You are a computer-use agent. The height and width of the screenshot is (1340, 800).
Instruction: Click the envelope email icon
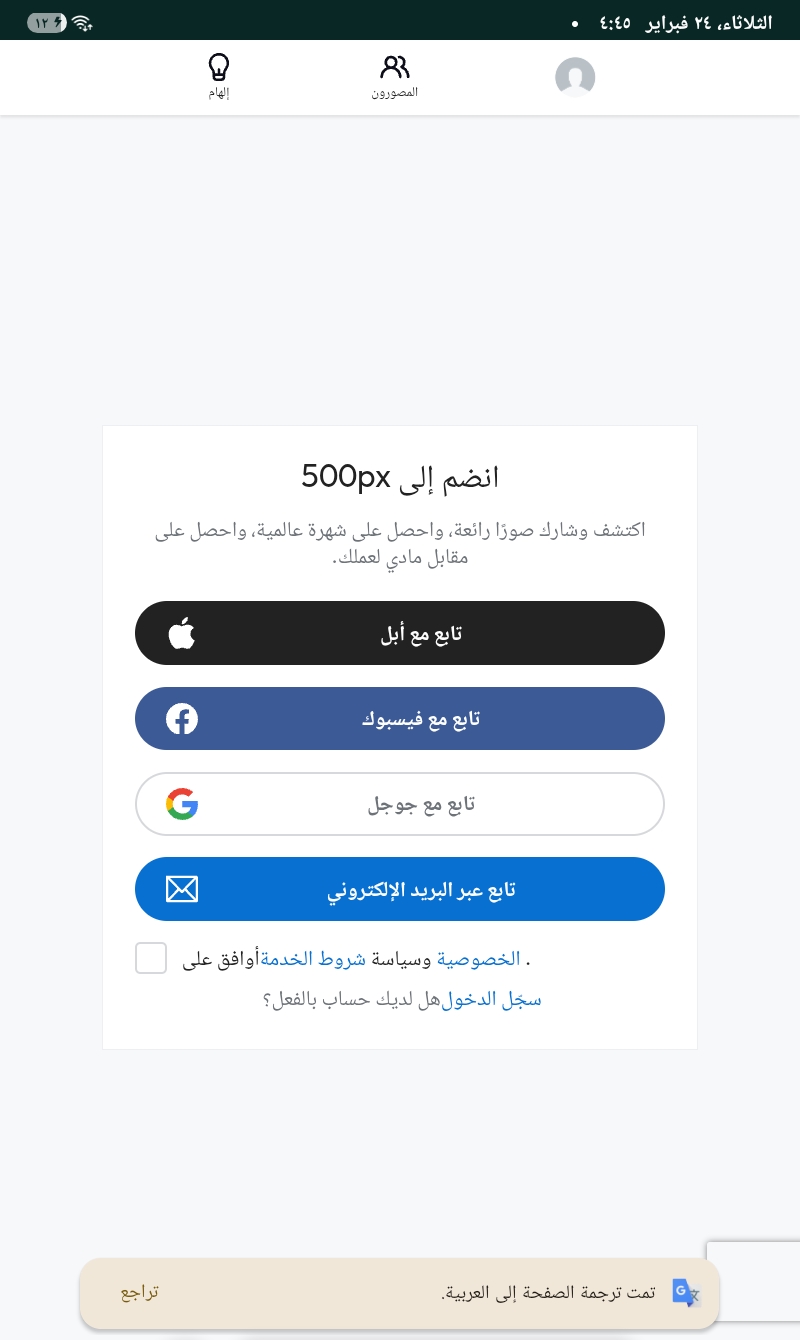(x=182, y=889)
